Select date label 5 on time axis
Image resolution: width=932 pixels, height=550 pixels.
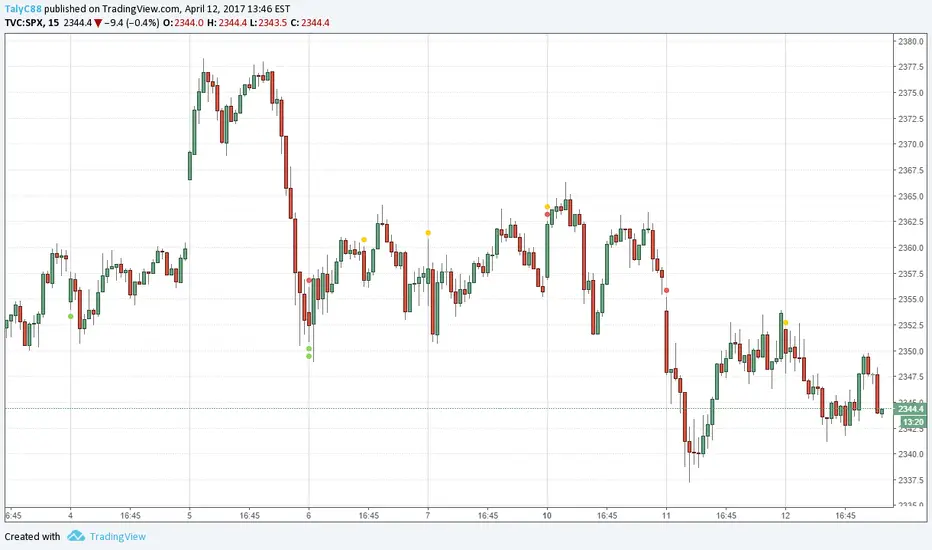point(189,516)
